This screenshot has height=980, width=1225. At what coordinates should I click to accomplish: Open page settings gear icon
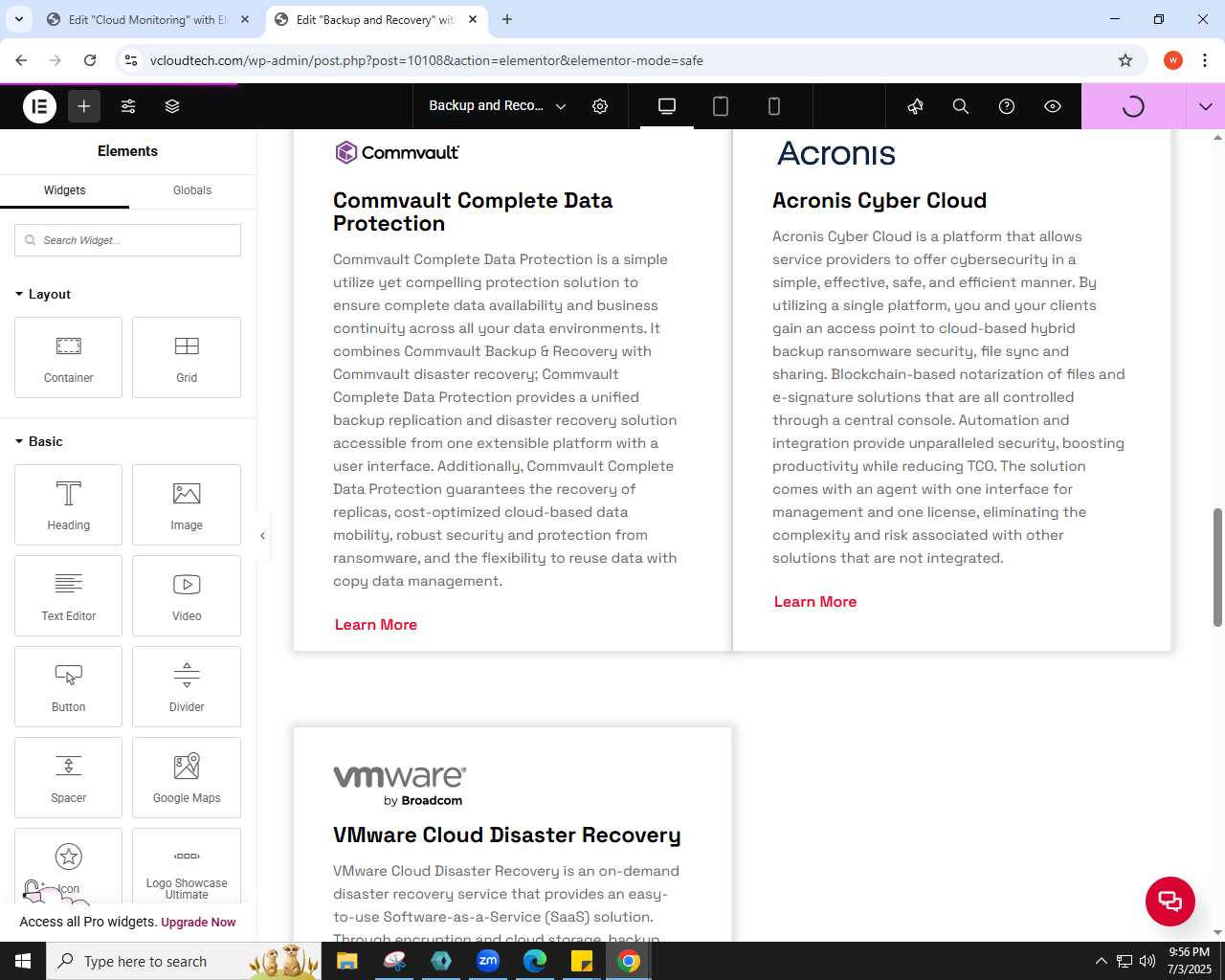[600, 106]
